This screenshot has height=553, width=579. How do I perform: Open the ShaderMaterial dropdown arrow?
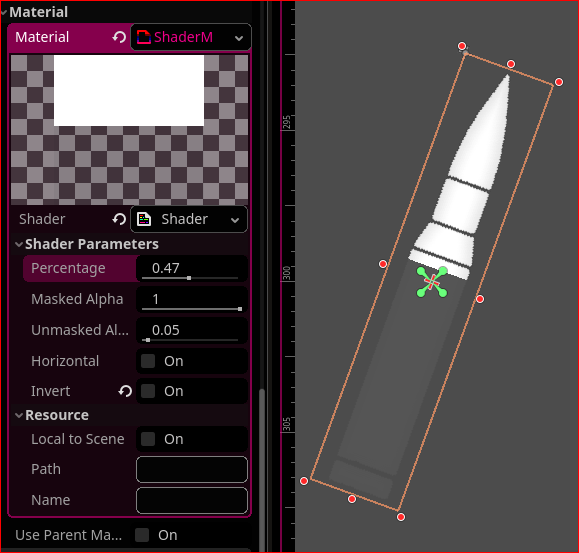239,38
